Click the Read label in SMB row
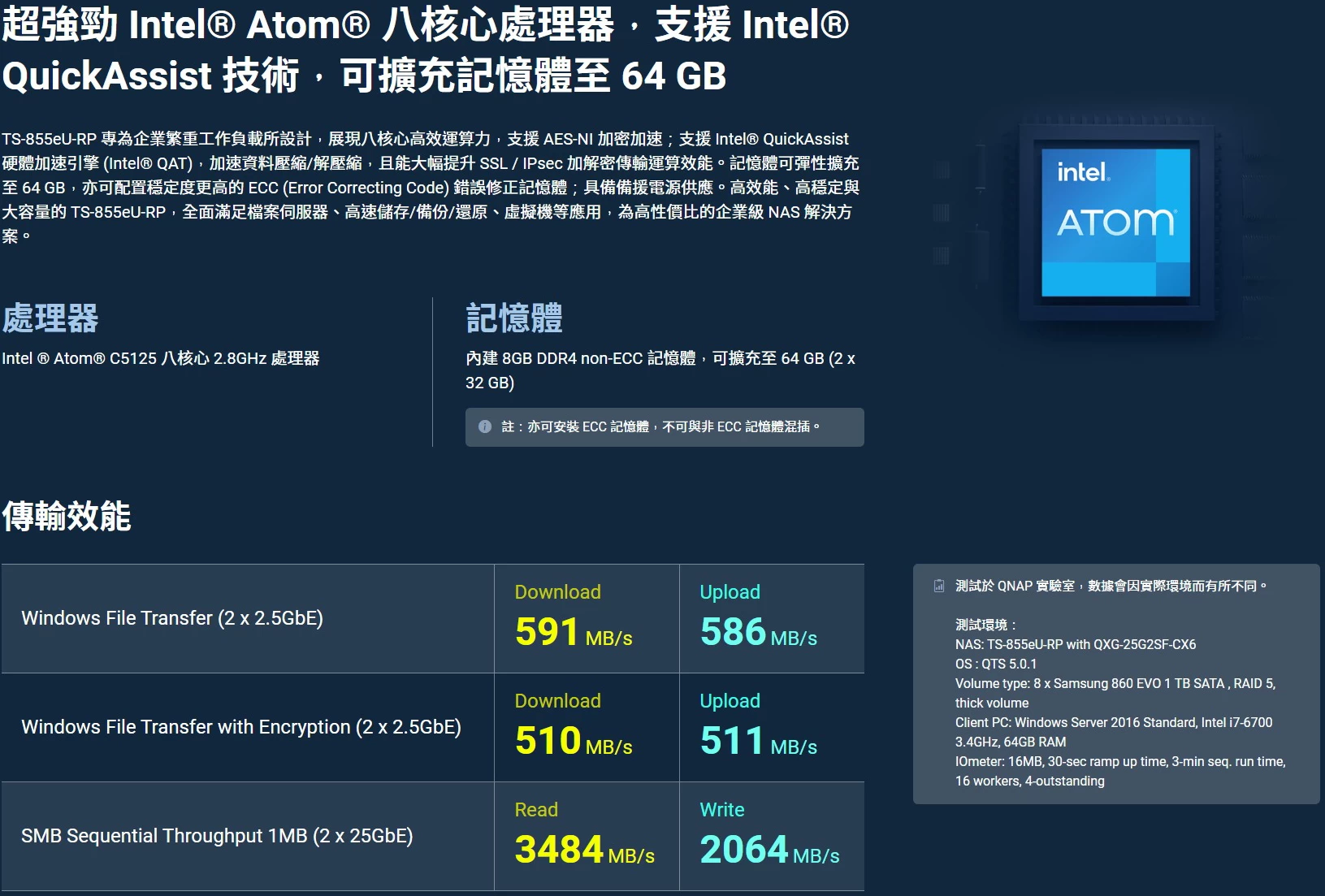 tap(536, 810)
